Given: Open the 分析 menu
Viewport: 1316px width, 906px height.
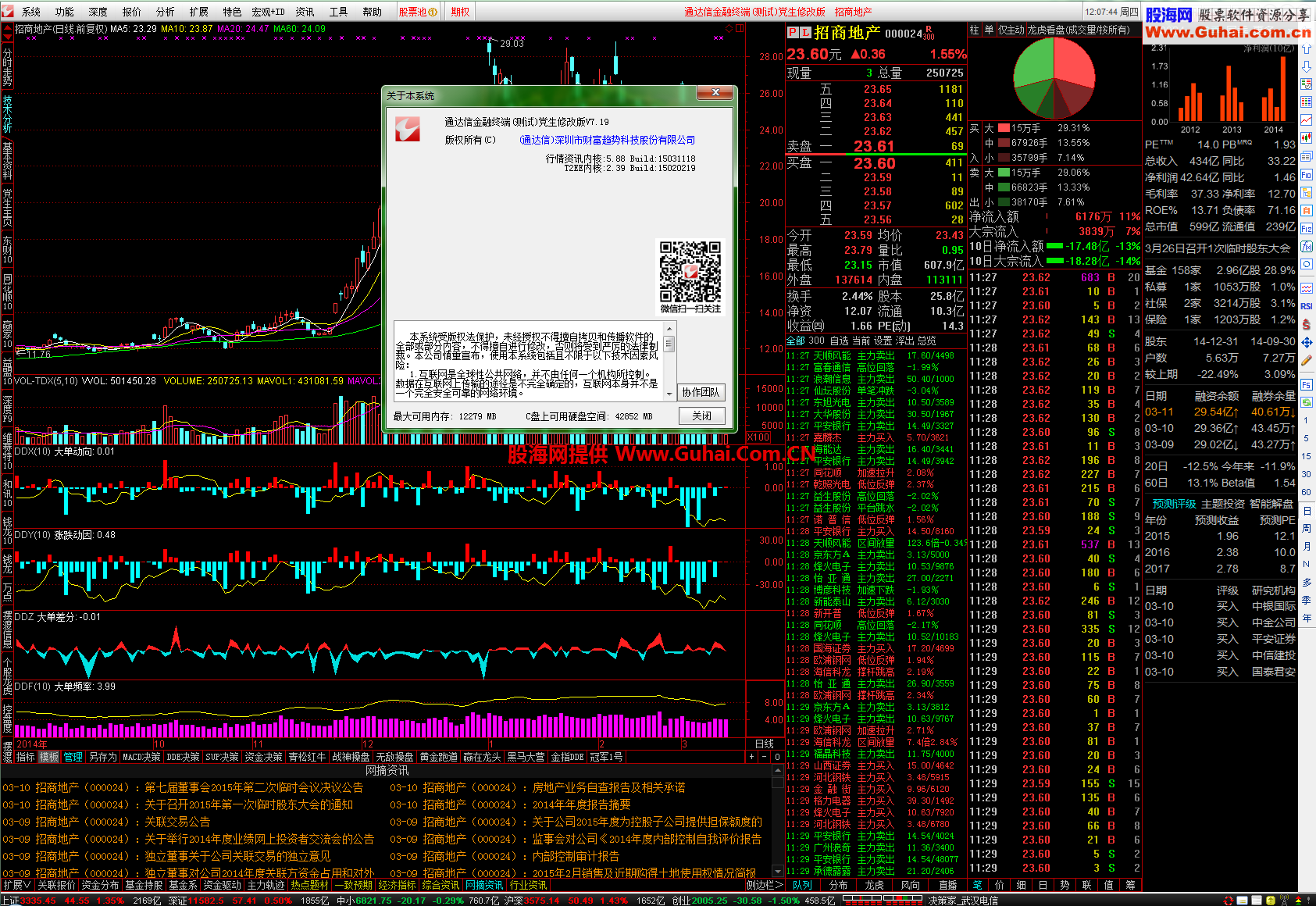Looking at the screenshot, I should [166, 12].
